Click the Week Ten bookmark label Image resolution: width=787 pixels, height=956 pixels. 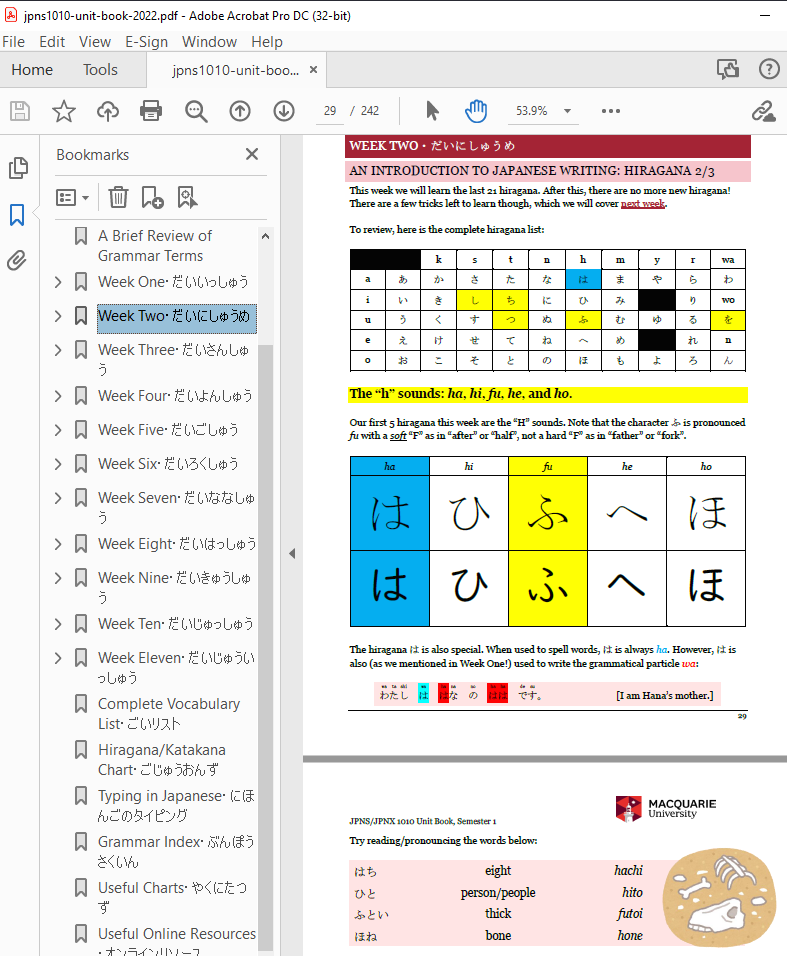(176, 624)
